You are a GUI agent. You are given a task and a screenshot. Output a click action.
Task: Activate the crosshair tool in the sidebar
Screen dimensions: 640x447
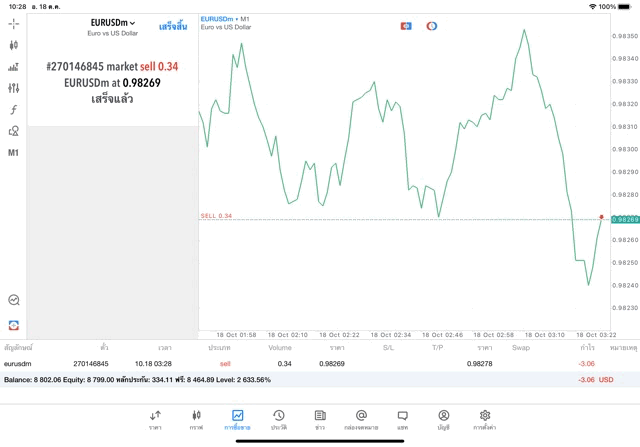click(x=13, y=24)
